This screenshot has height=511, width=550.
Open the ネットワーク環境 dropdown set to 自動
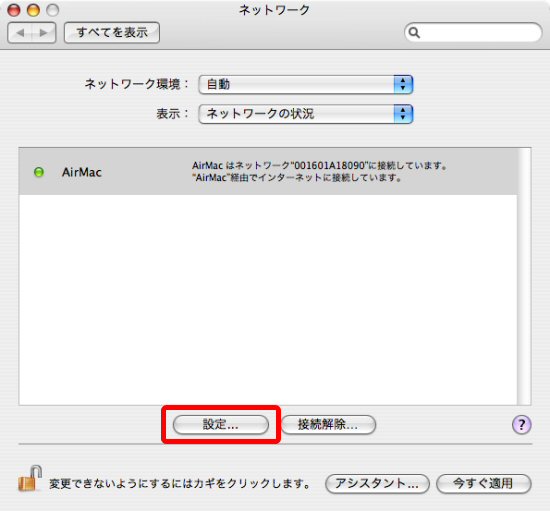[x=306, y=84]
